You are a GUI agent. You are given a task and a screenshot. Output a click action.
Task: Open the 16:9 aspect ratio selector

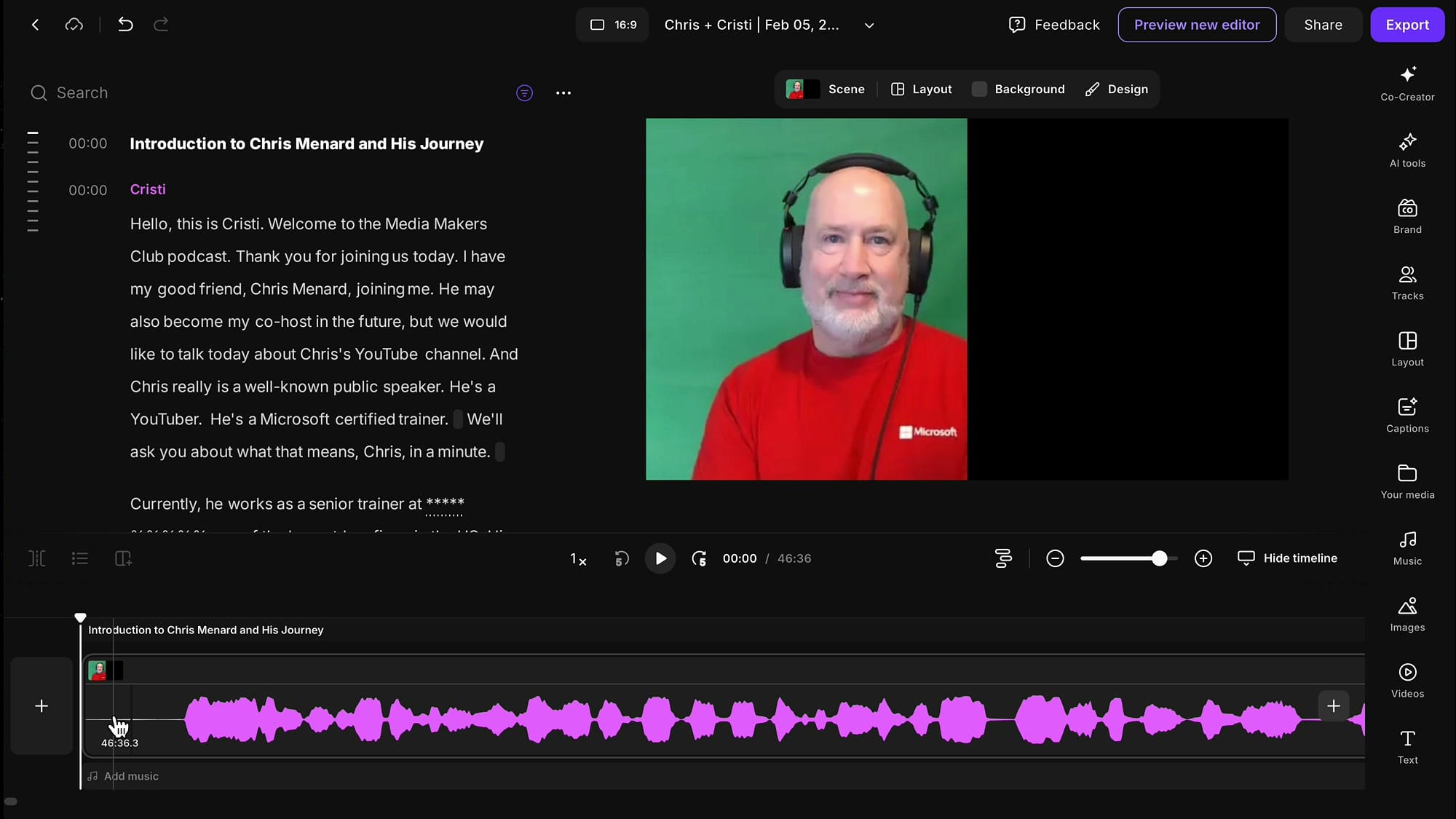pyautogui.click(x=612, y=24)
